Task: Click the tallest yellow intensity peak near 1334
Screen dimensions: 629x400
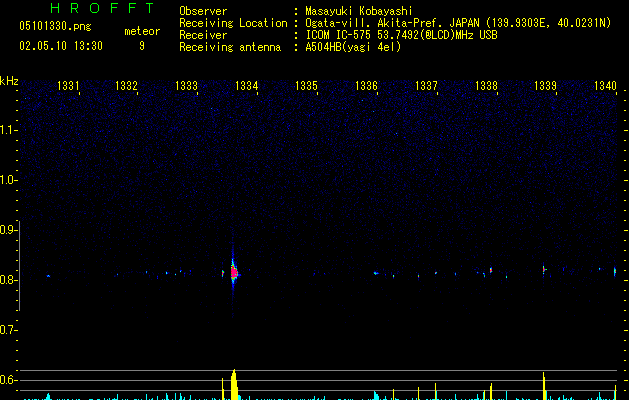Action: tap(234, 384)
